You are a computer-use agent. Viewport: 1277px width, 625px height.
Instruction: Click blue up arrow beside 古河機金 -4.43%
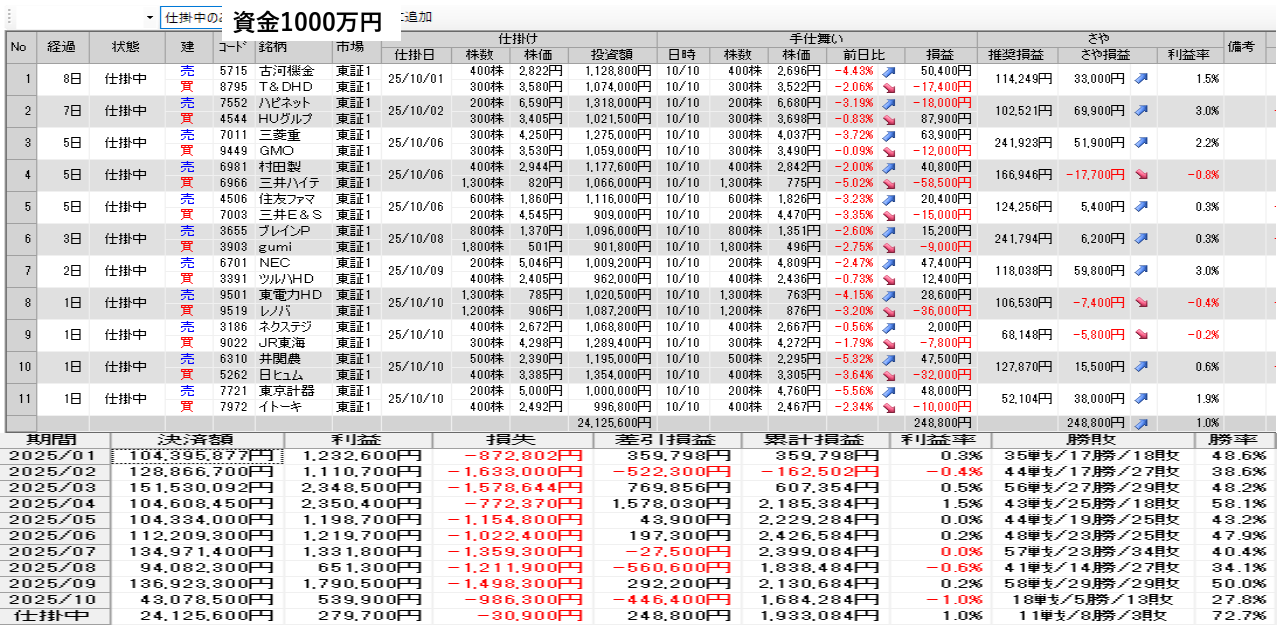(887, 72)
